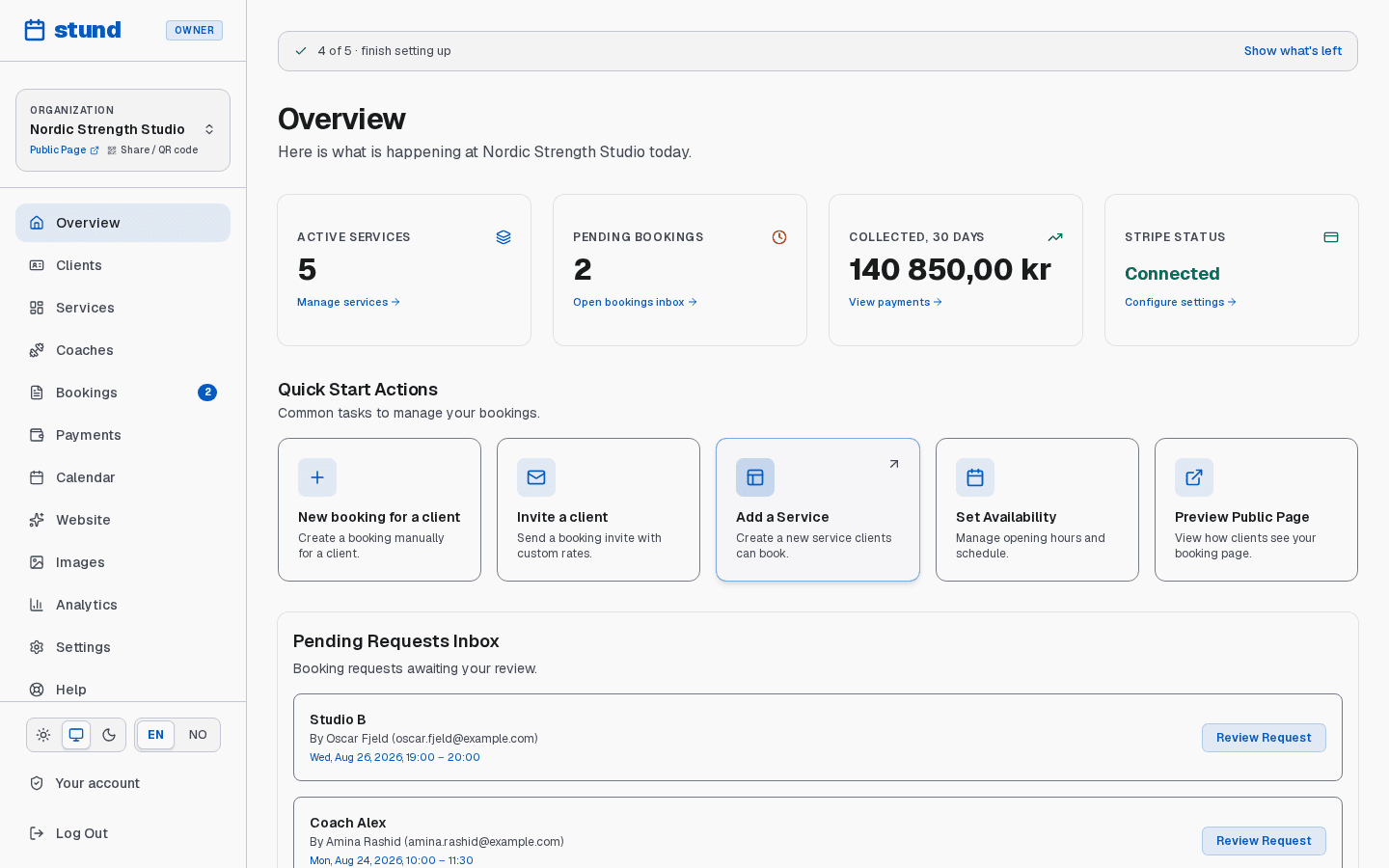Click the setup progress checkmark banner

point(818,51)
